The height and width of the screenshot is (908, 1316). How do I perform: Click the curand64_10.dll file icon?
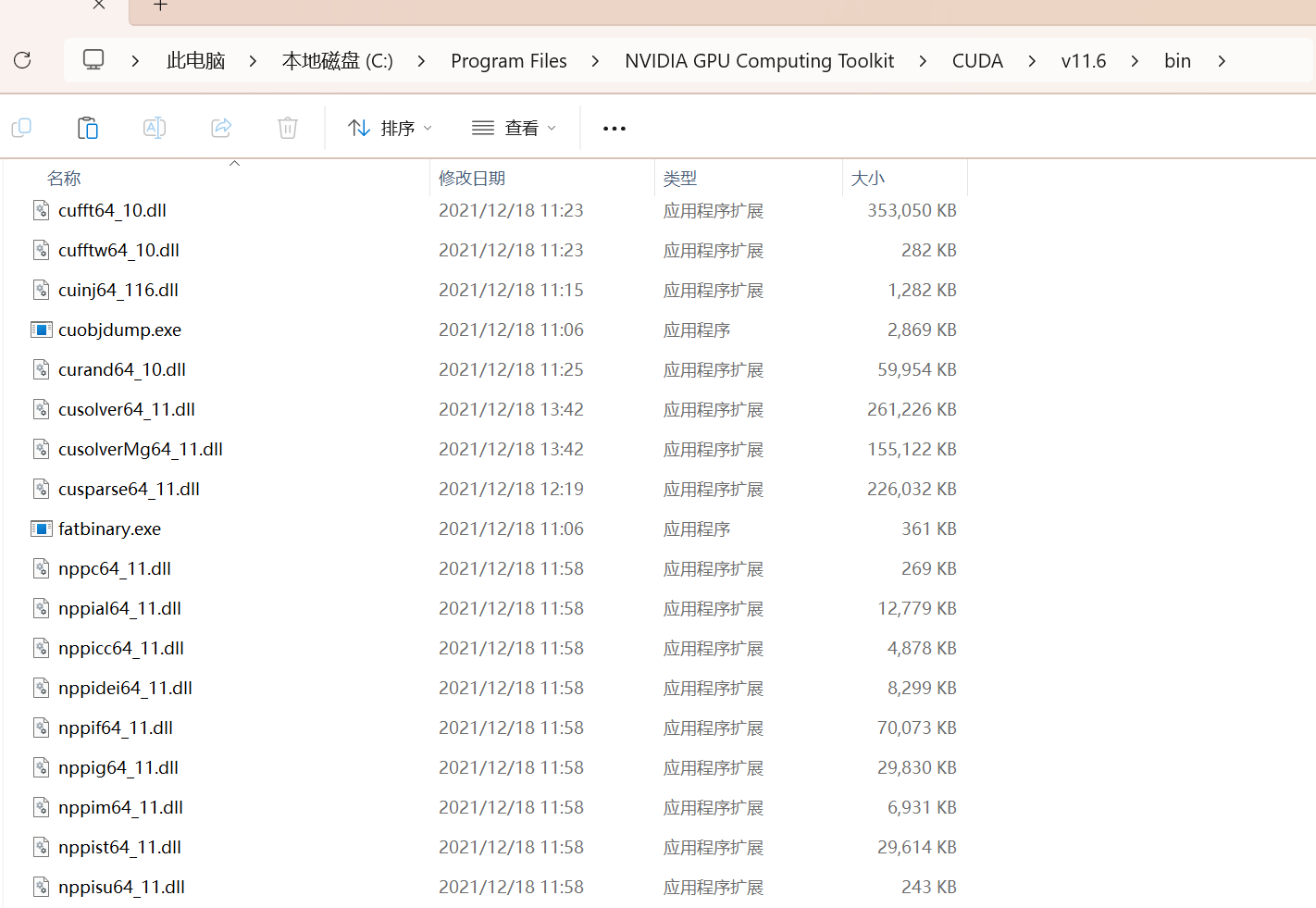pyautogui.click(x=41, y=369)
